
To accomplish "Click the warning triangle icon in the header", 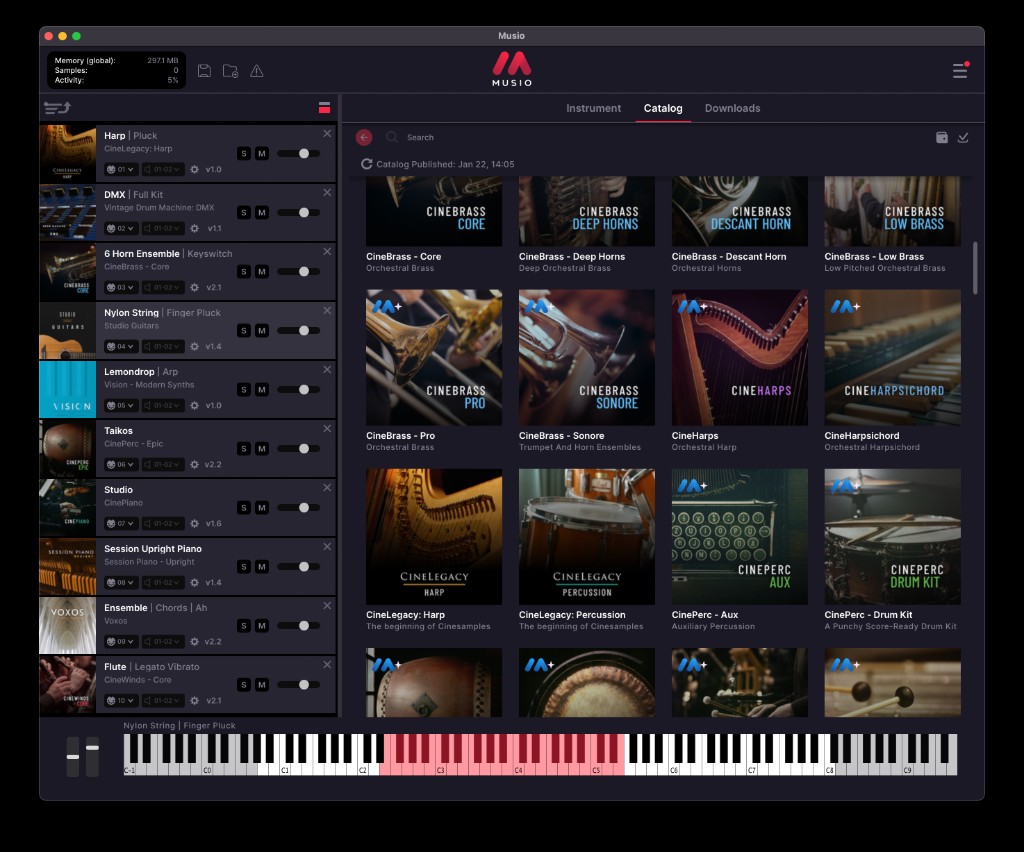I will [x=256, y=70].
